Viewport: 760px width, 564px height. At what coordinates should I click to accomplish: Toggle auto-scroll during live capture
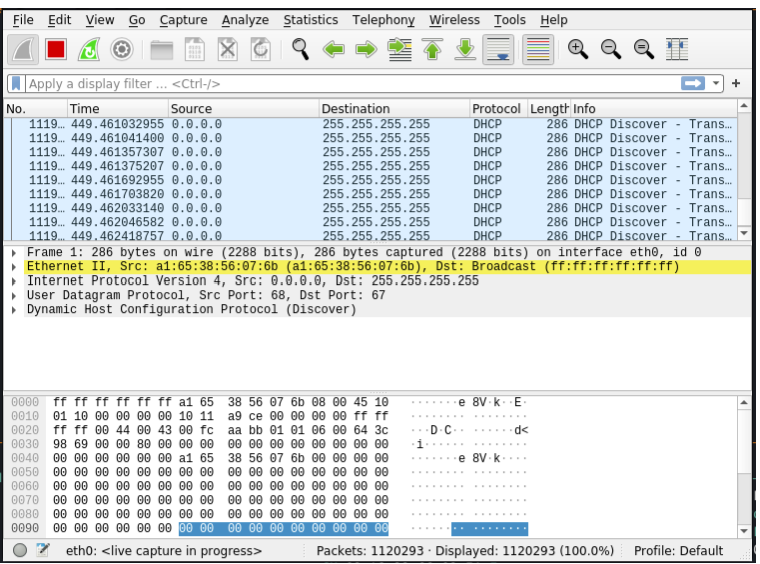coord(498,49)
